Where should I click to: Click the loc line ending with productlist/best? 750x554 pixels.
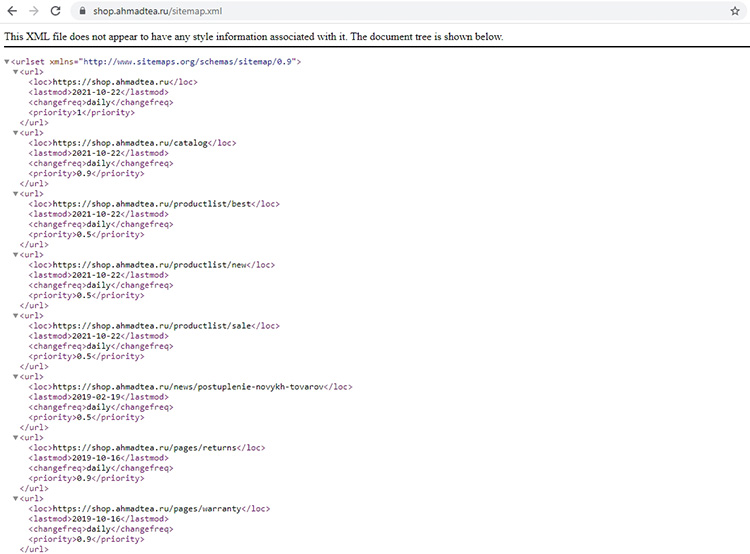[x=154, y=204]
